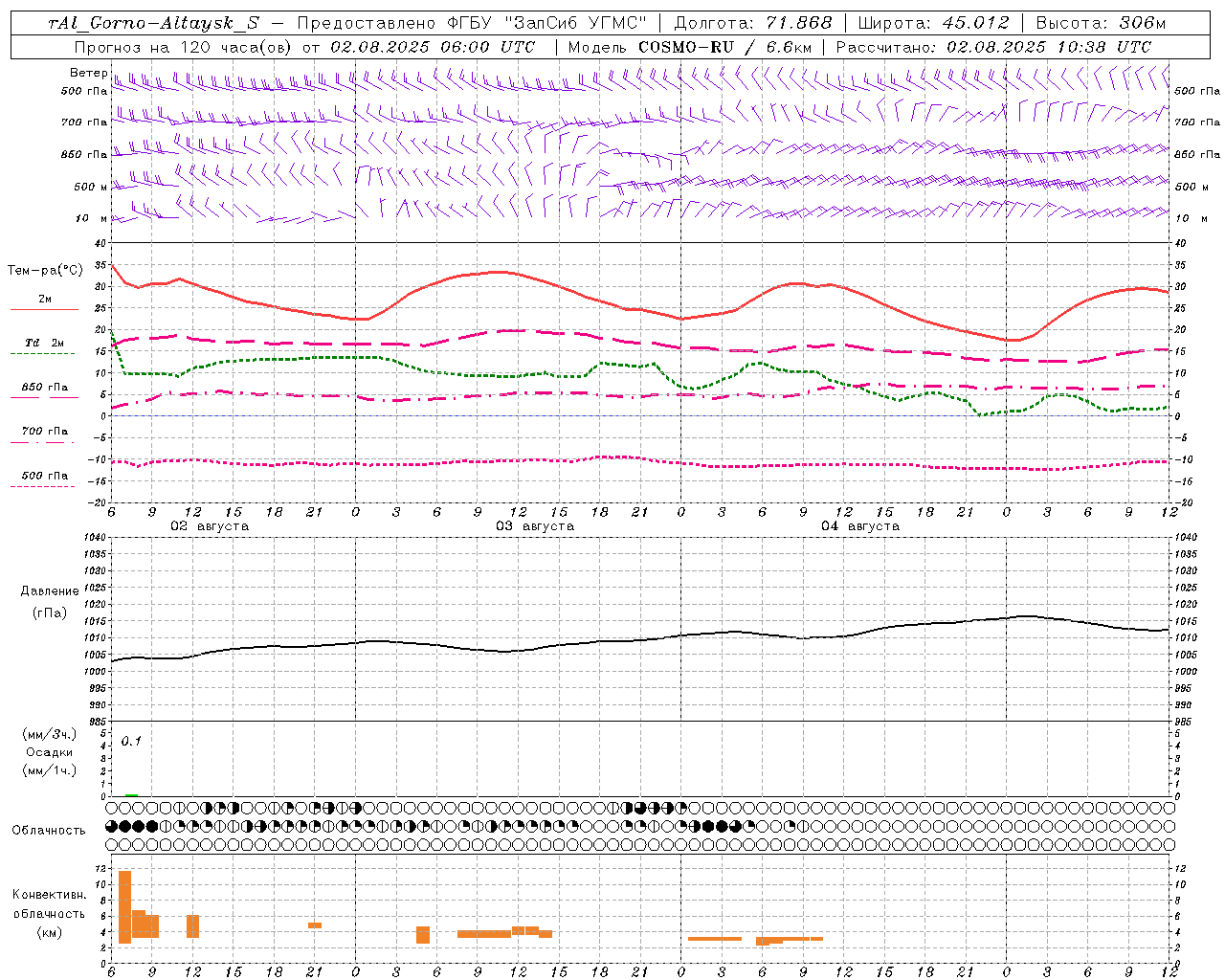Screen dimensions: 1225x980
Task: Click the Ветер wind panel label
Action: [x=88, y=73]
